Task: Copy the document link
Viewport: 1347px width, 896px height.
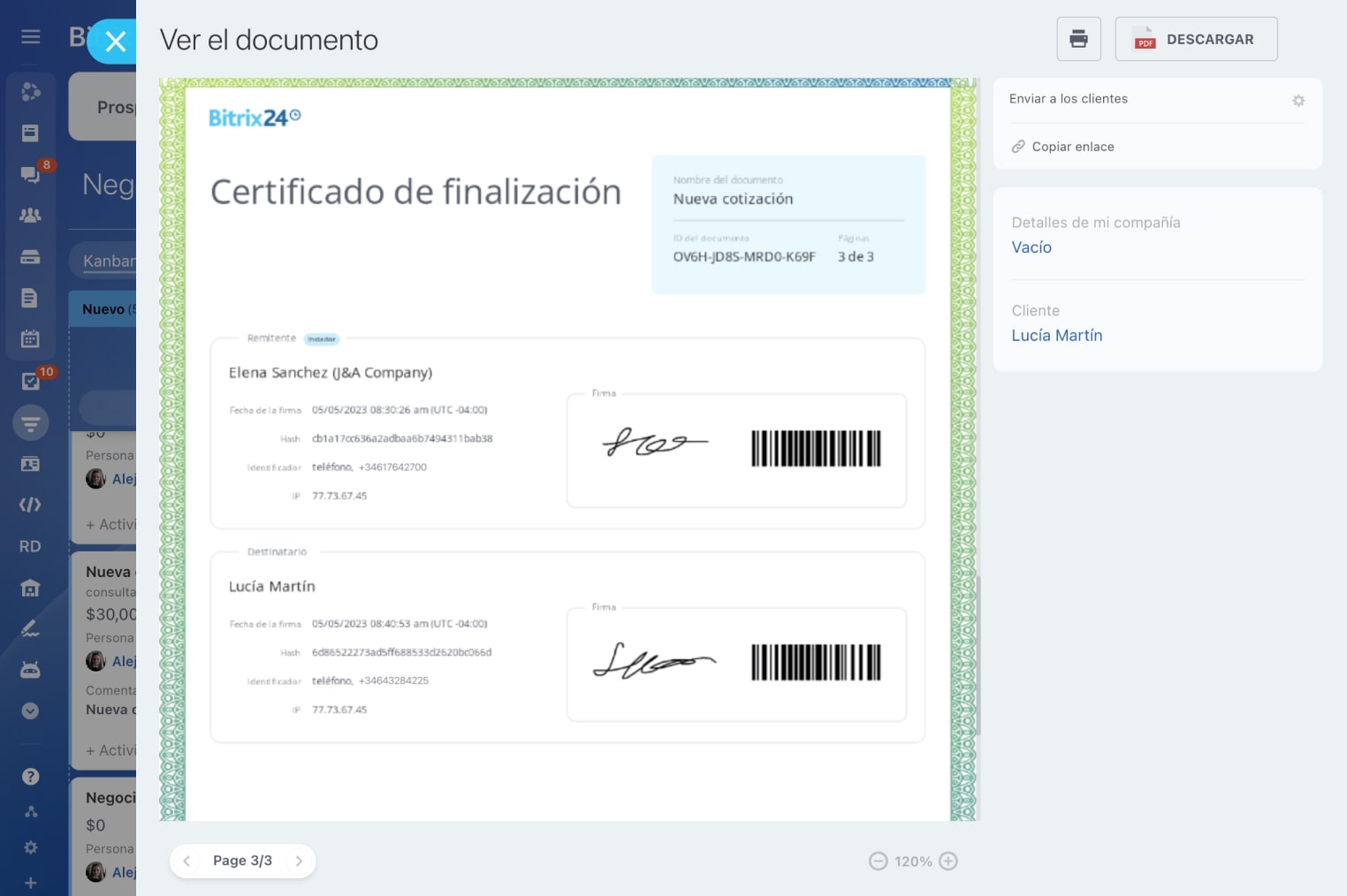Action: pos(1072,147)
